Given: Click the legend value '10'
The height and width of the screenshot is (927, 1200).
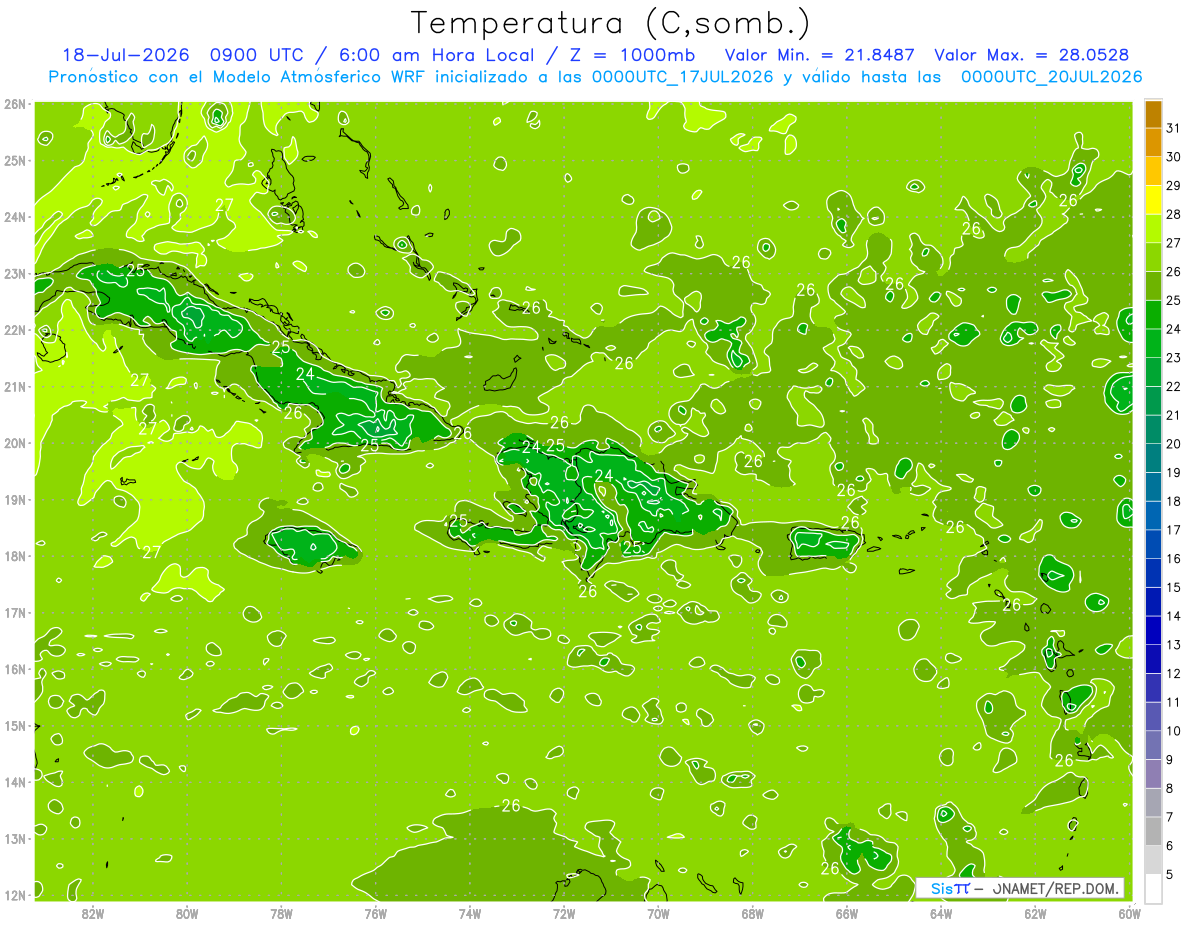Looking at the screenshot, I should (1173, 731).
